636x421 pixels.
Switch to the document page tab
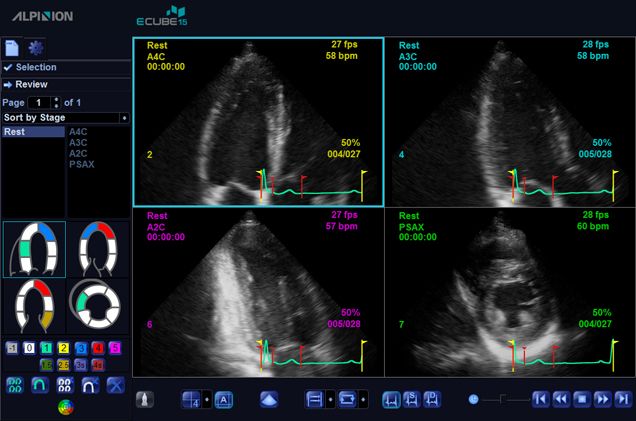(12, 48)
